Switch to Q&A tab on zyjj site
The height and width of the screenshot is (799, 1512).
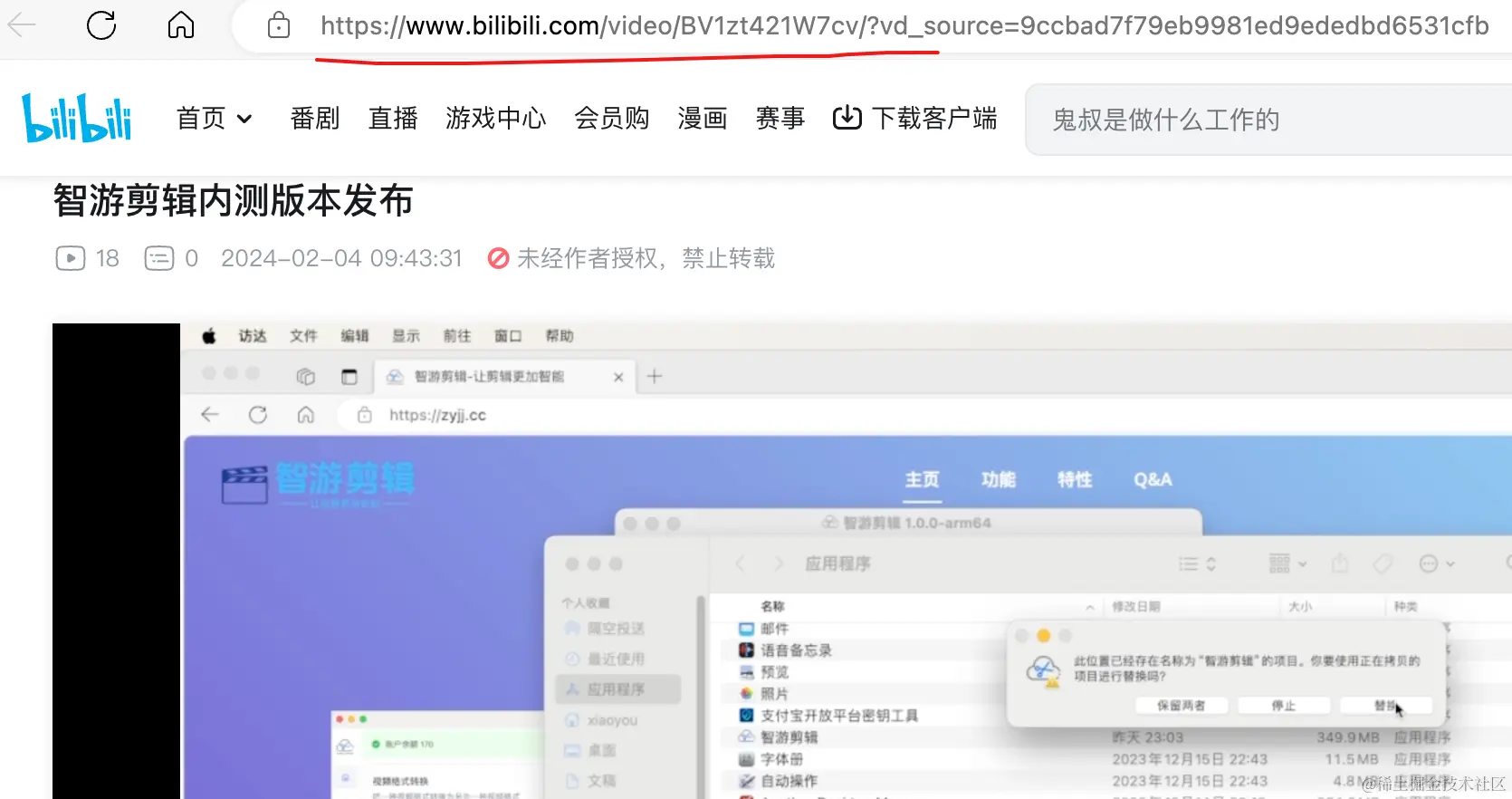[x=1153, y=479]
